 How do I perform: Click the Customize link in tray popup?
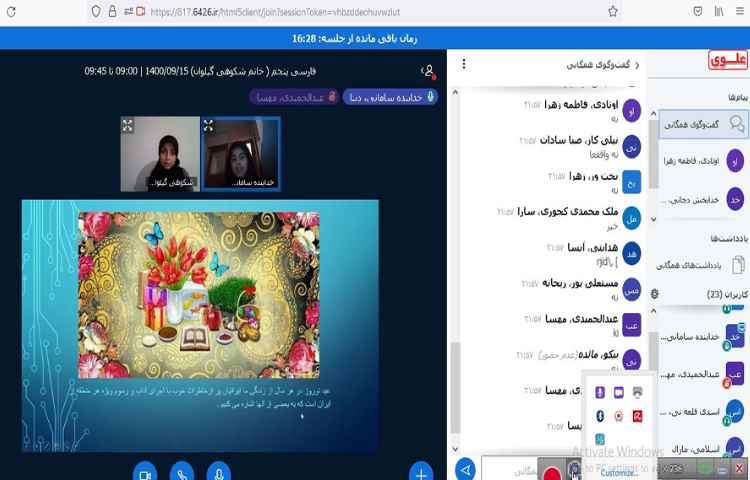[620, 472]
